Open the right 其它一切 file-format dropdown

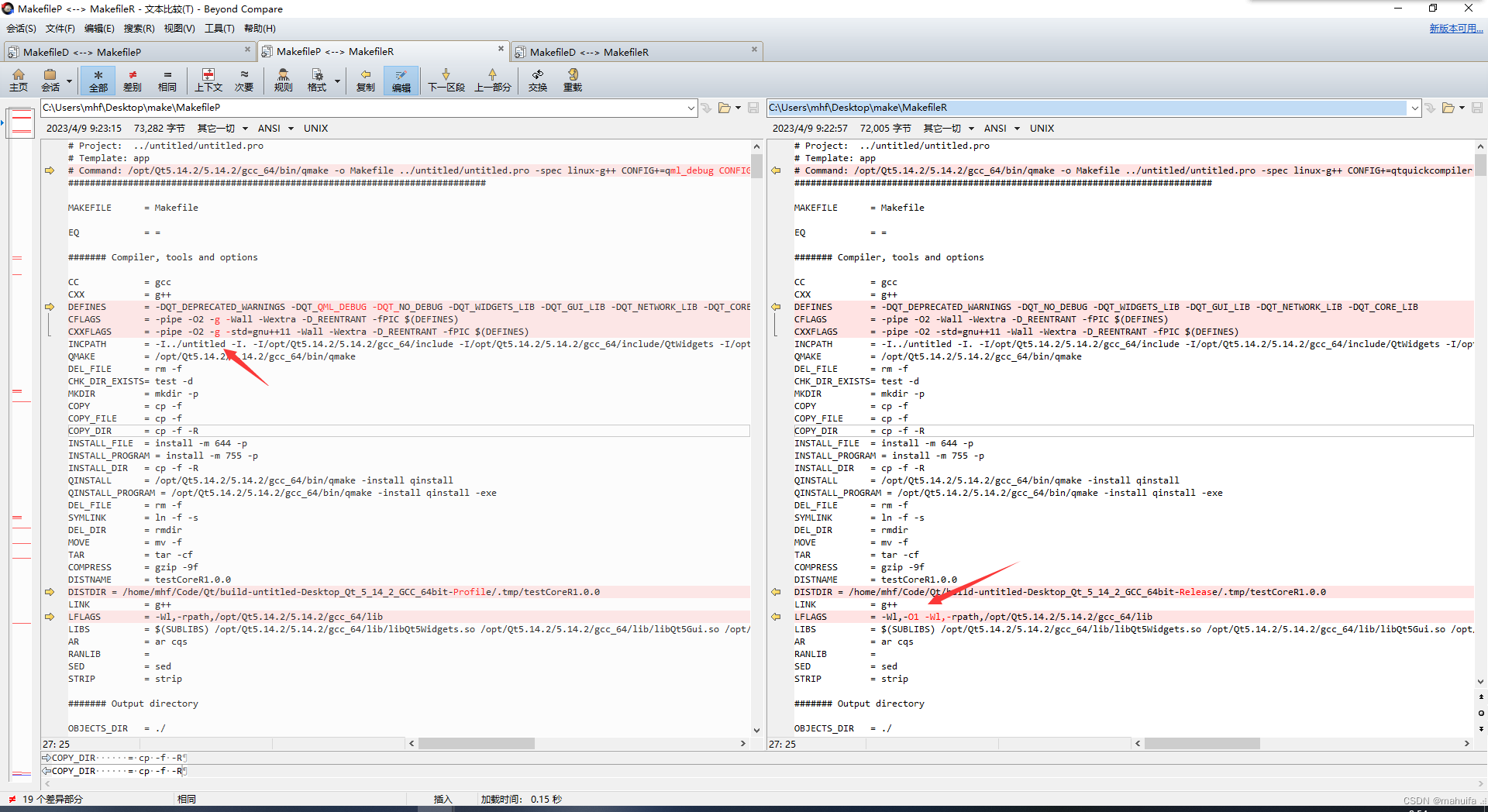pos(949,129)
